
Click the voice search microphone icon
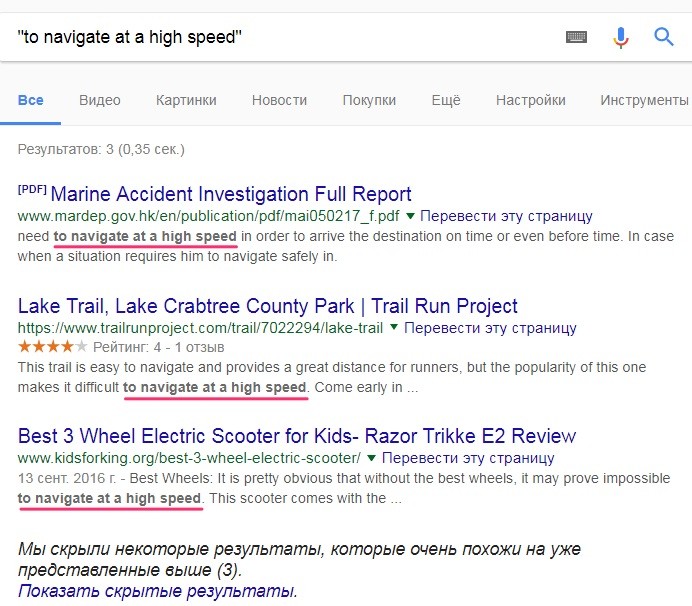pos(621,37)
